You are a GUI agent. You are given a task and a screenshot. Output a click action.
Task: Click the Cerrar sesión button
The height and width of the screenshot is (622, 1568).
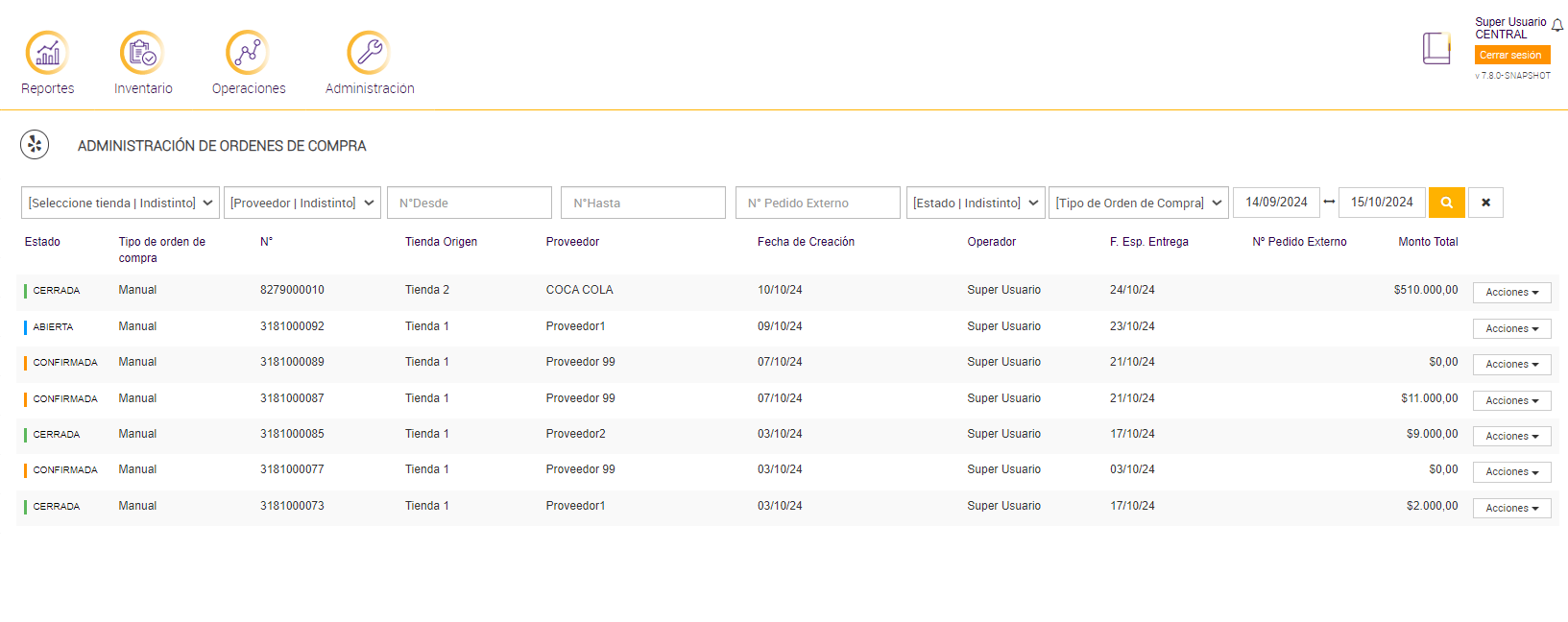pos(1511,55)
